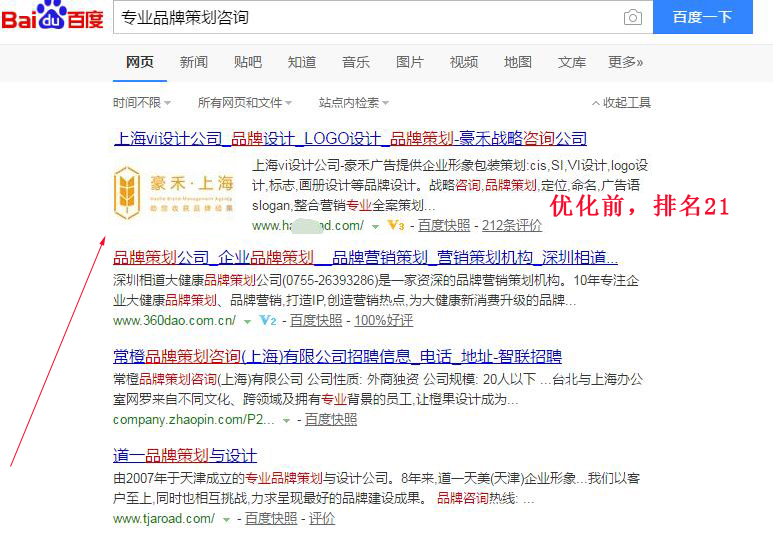Viewport: 773px width, 540px height.
Task: Expand dropdown arrow beside www.360dao.com.cn/
Action: [x=247, y=322]
